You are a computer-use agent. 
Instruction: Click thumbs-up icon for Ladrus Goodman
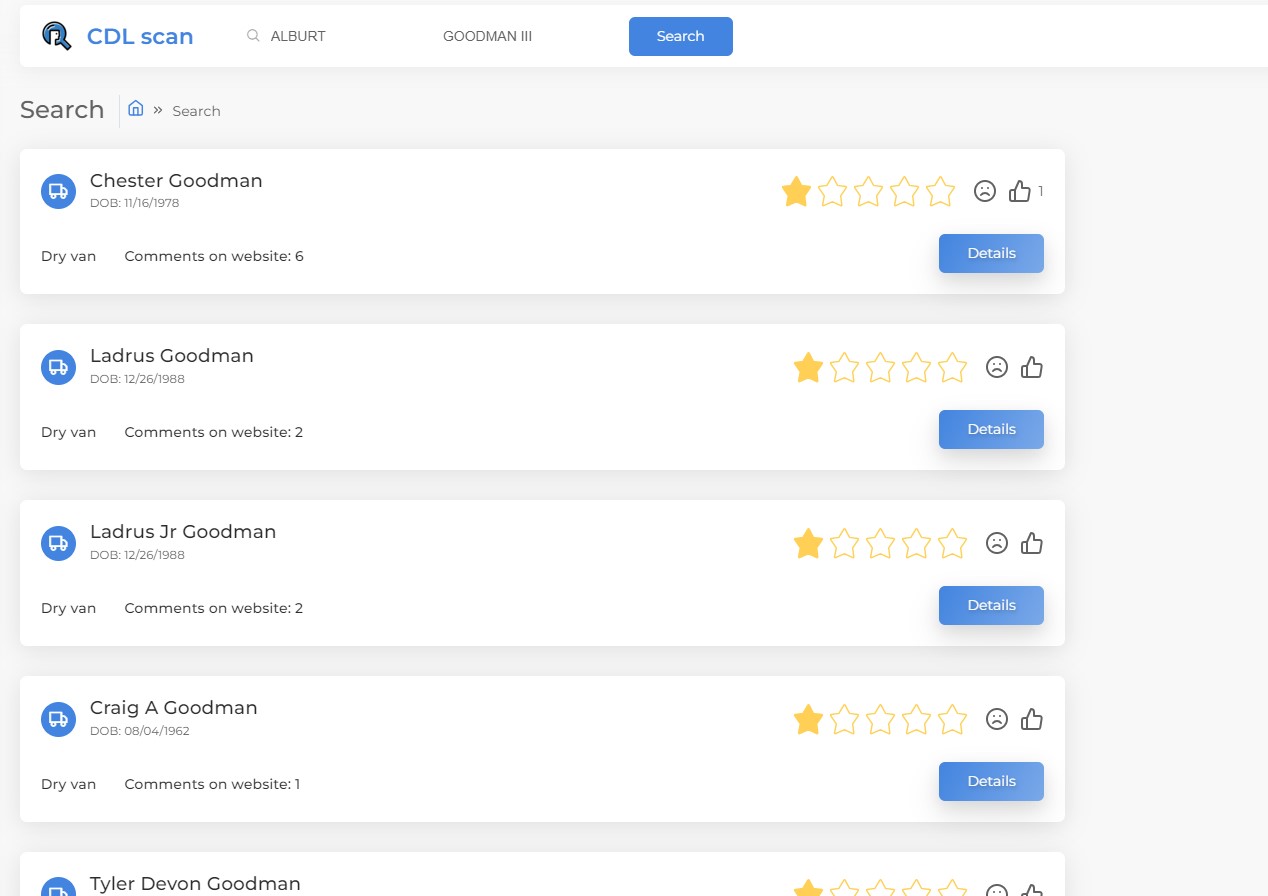1032,368
